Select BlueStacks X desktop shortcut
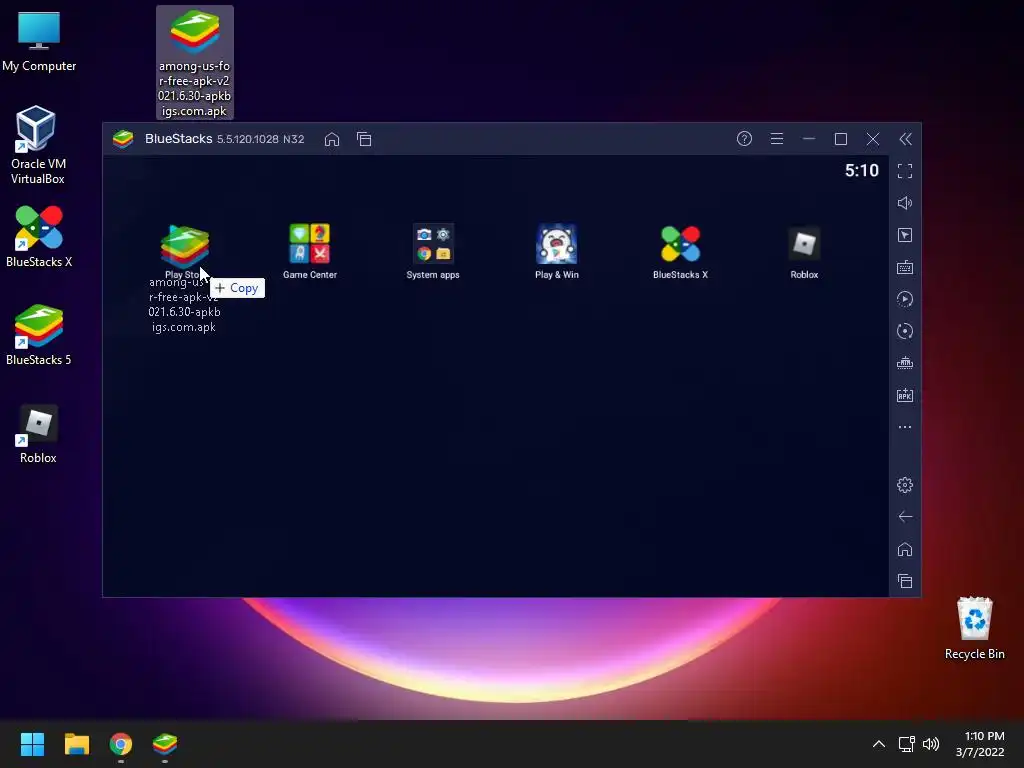The image size is (1024, 768). coord(39,236)
